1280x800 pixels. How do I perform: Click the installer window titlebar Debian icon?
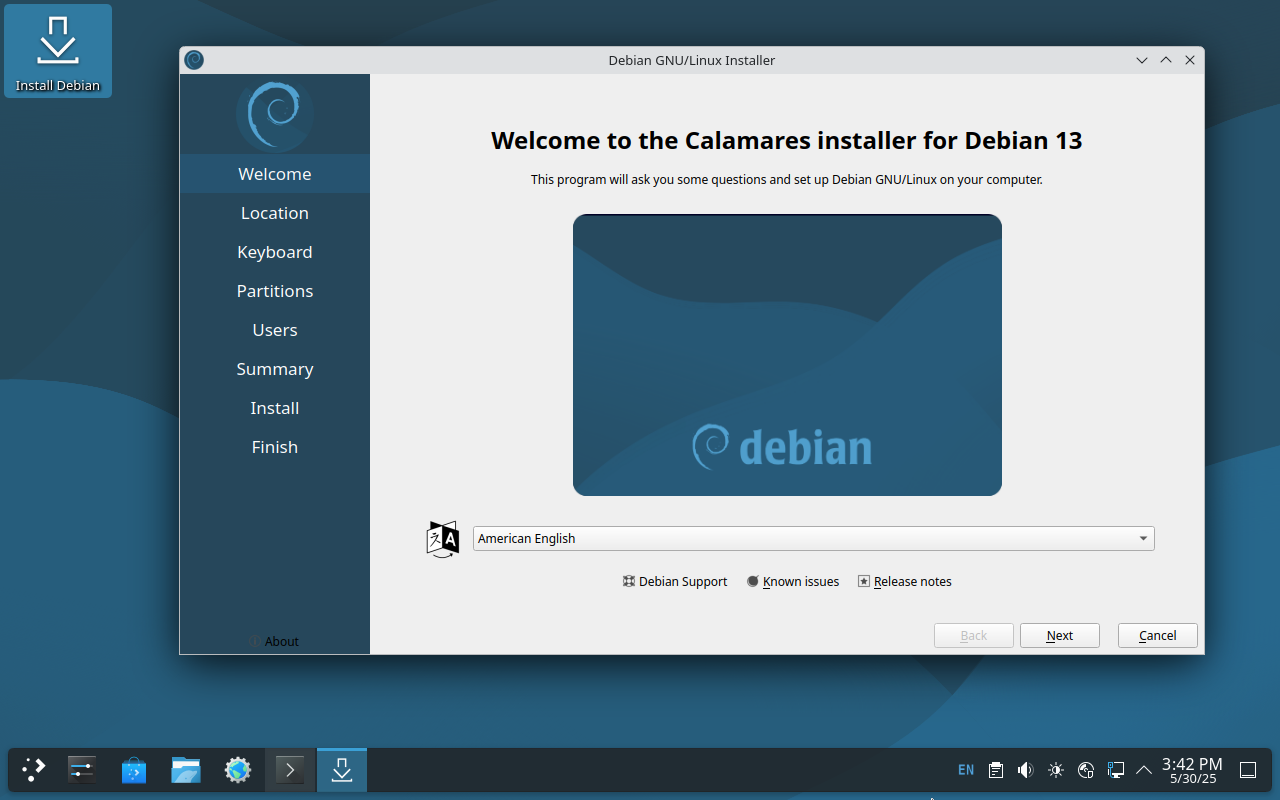coord(194,60)
